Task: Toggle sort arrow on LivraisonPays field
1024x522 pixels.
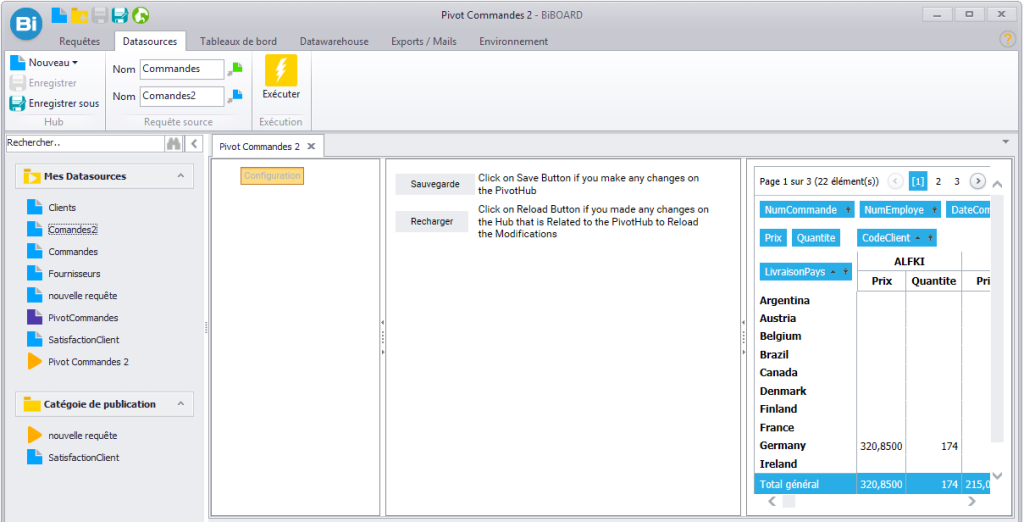Action: coord(833,271)
